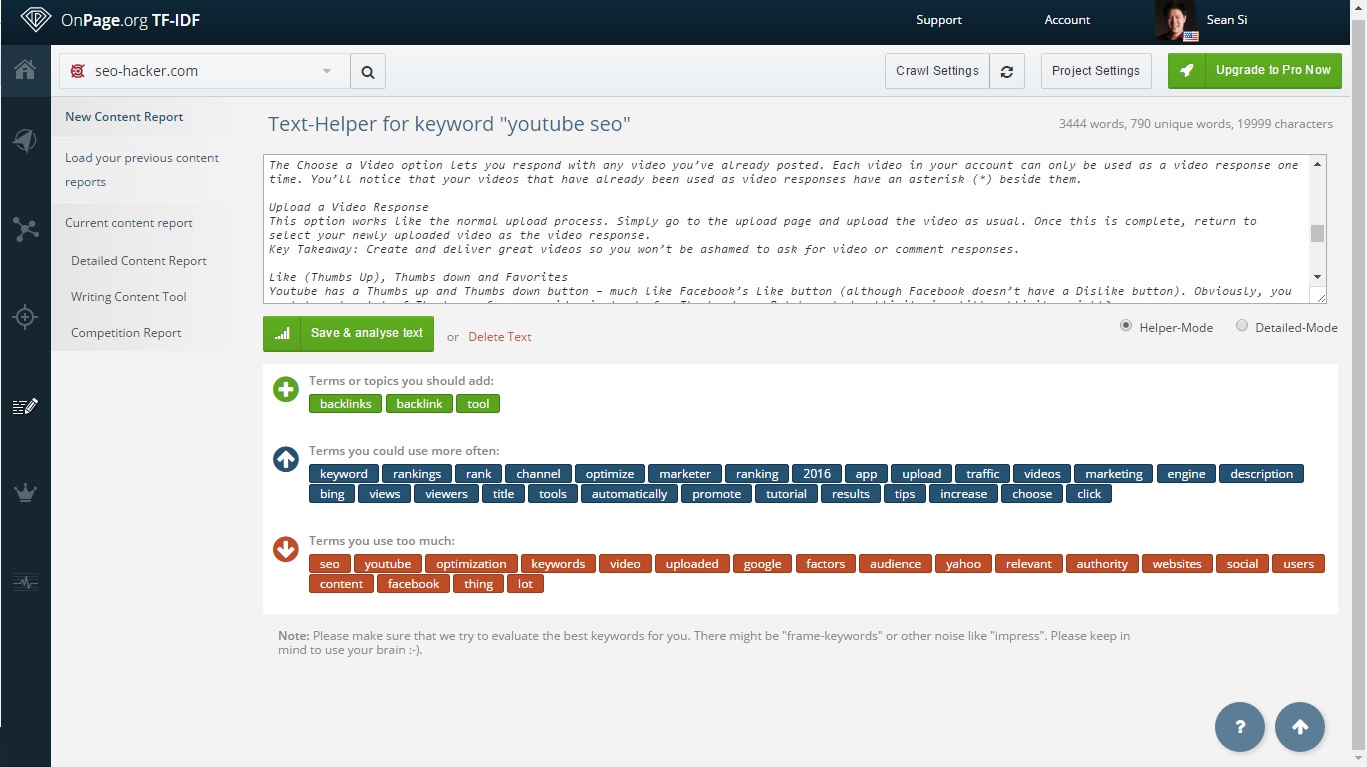Click the Delete Text link
The height and width of the screenshot is (767, 1367).
[x=500, y=337]
